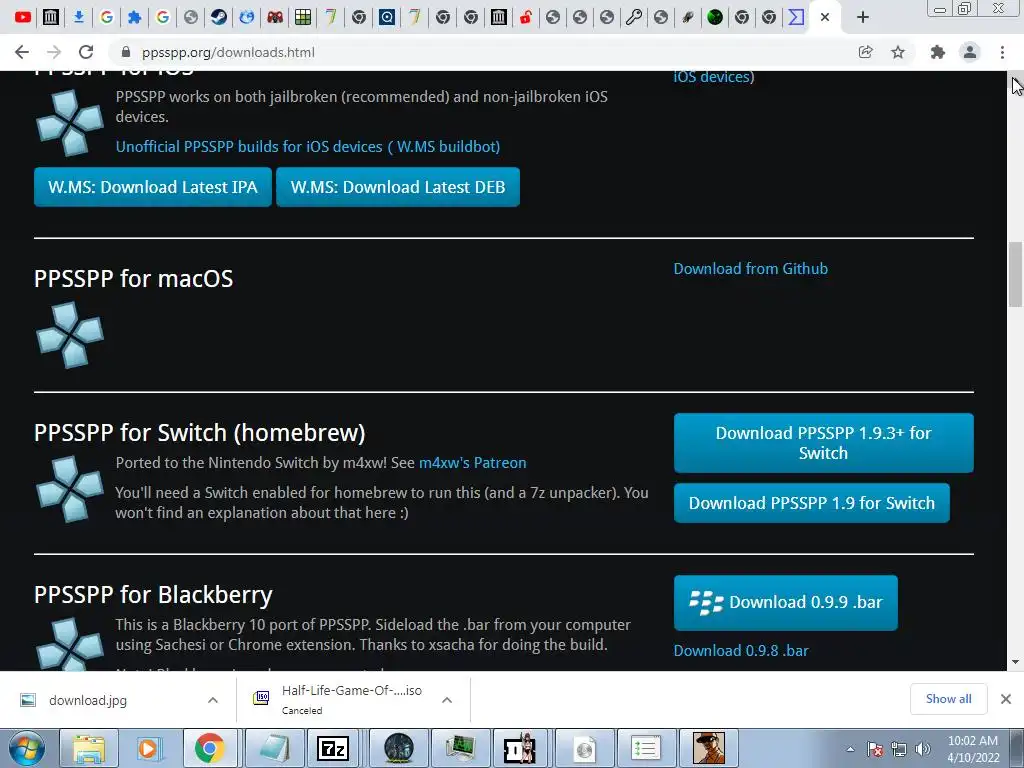
Task: Go back to the previous page
Action: click(x=22, y=52)
